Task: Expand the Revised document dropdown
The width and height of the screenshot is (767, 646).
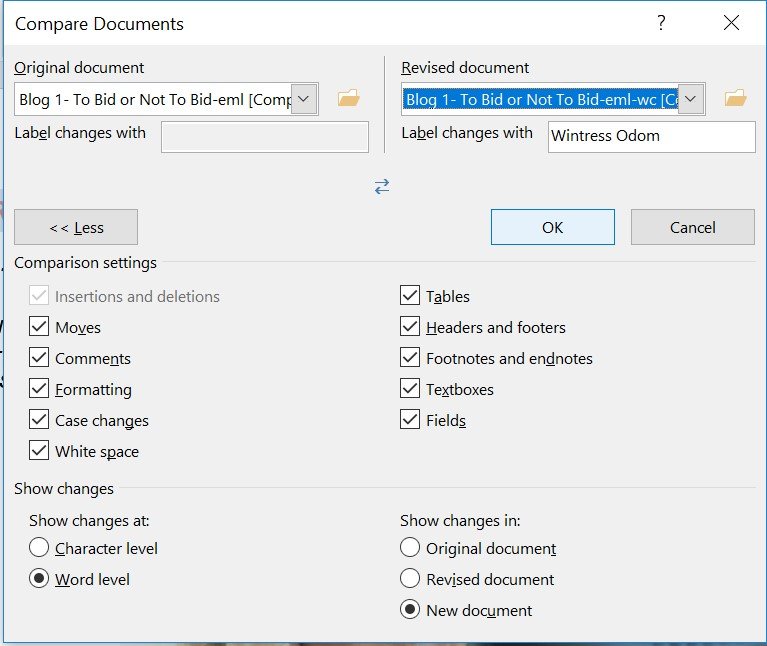Action: [x=693, y=99]
